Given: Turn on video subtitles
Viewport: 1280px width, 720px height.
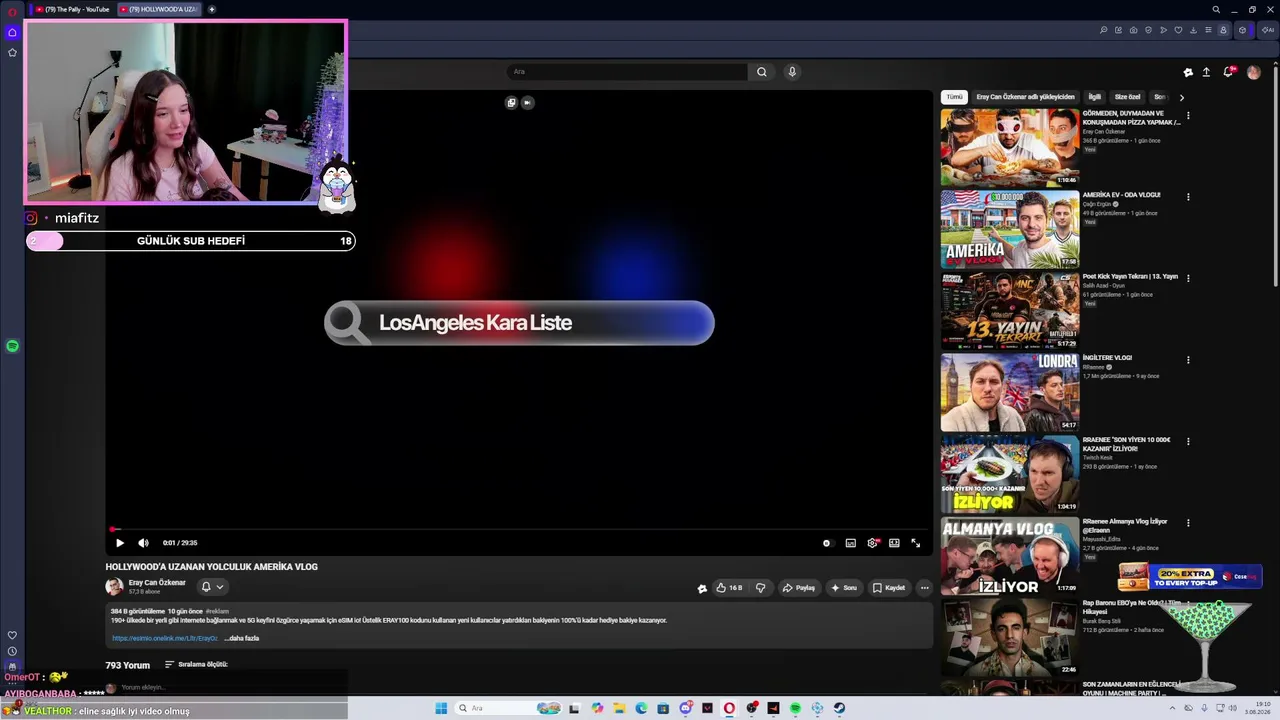Looking at the screenshot, I should [x=850, y=543].
